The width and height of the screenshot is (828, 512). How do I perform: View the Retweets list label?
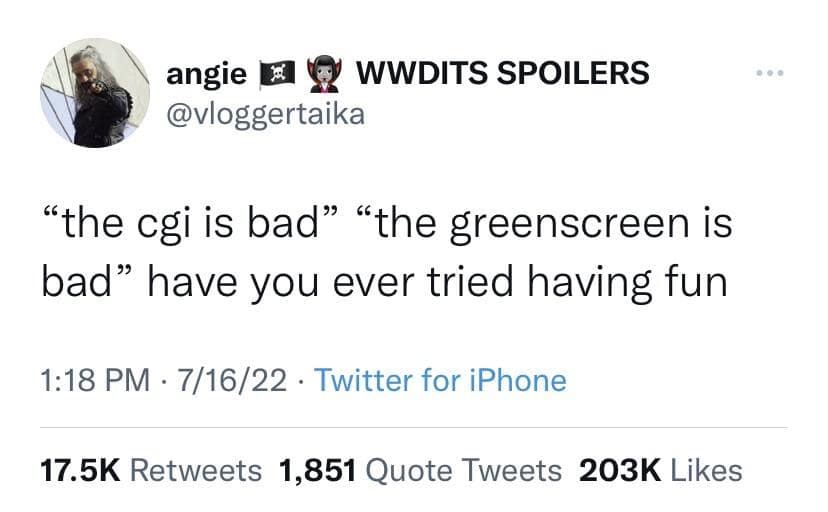click(196, 470)
